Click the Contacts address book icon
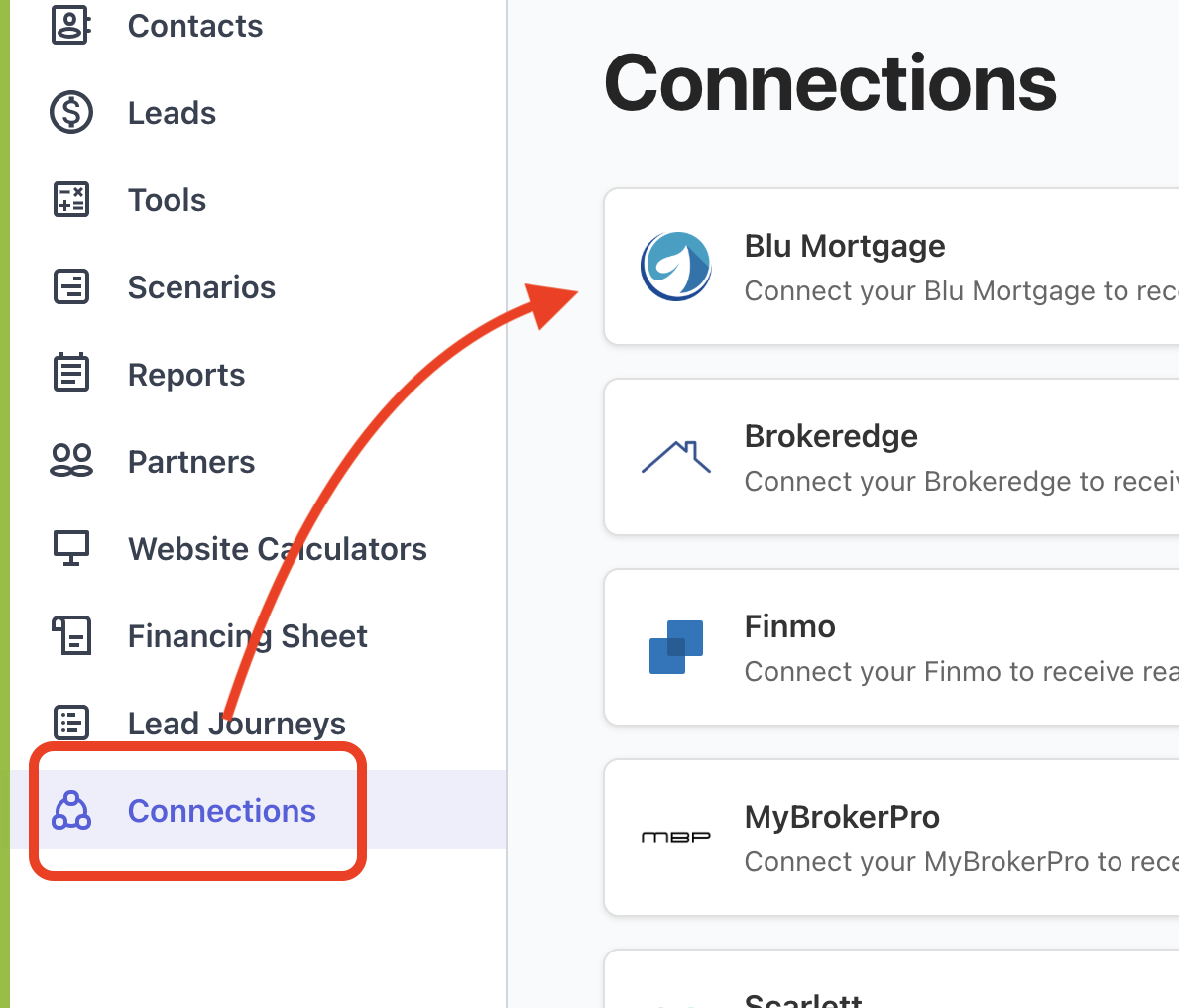Image resolution: width=1179 pixels, height=1008 pixels. (71, 26)
